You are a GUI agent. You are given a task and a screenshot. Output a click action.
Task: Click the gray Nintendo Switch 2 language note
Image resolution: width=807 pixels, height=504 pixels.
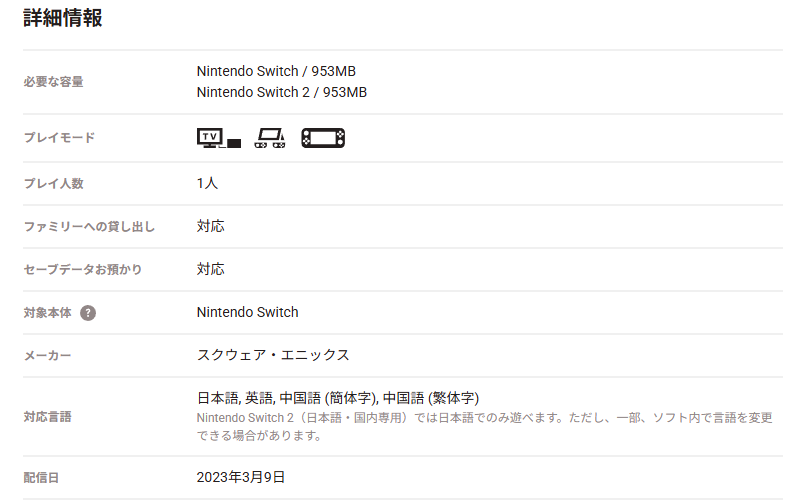(484, 426)
